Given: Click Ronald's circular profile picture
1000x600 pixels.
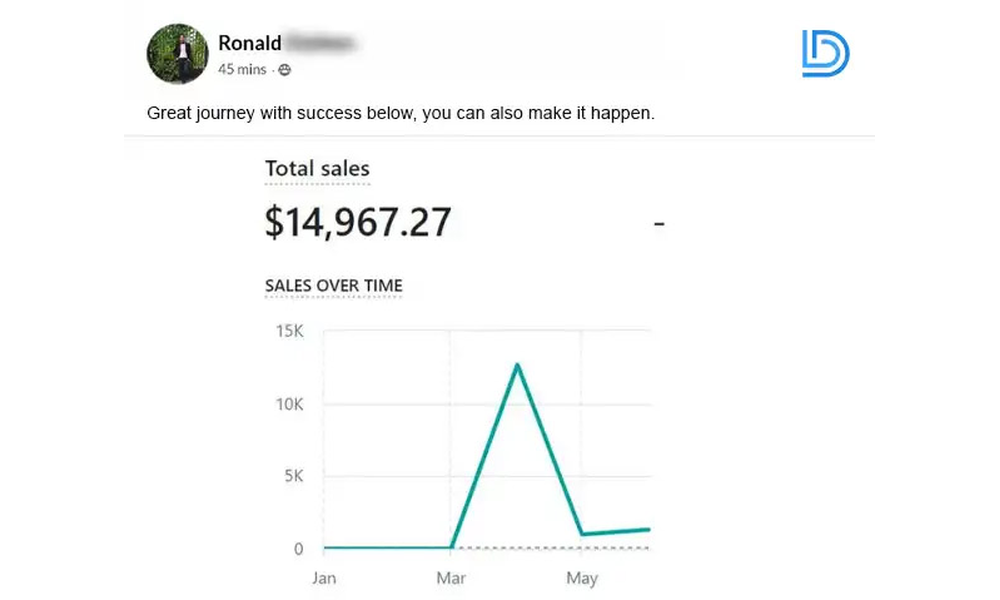Looking at the screenshot, I should click(177, 54).
